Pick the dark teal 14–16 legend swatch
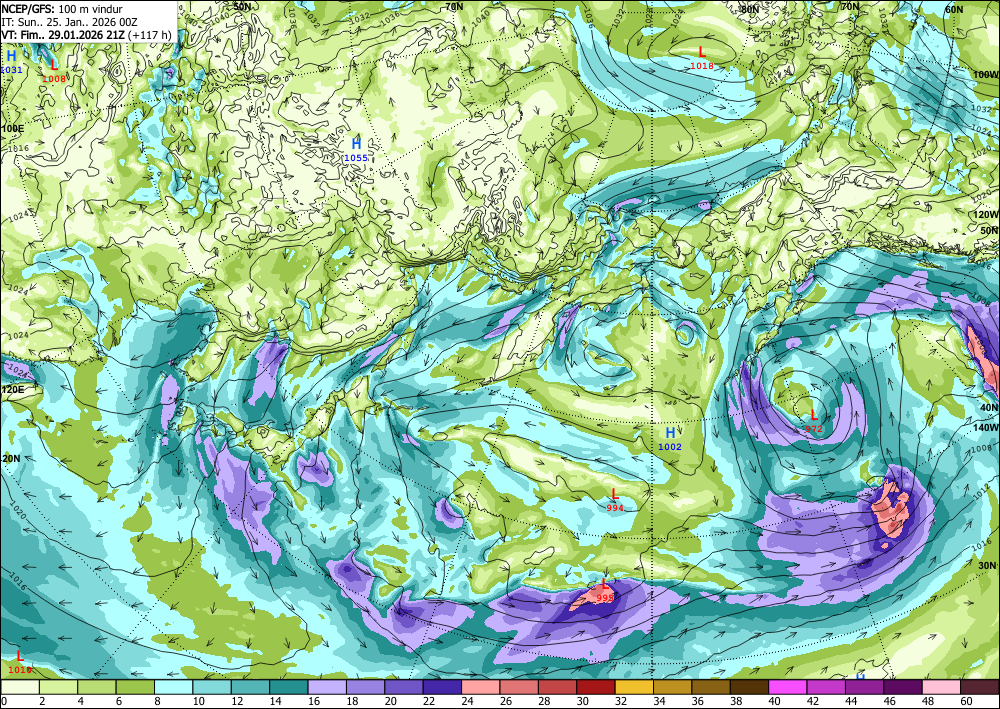 (289, 687)
